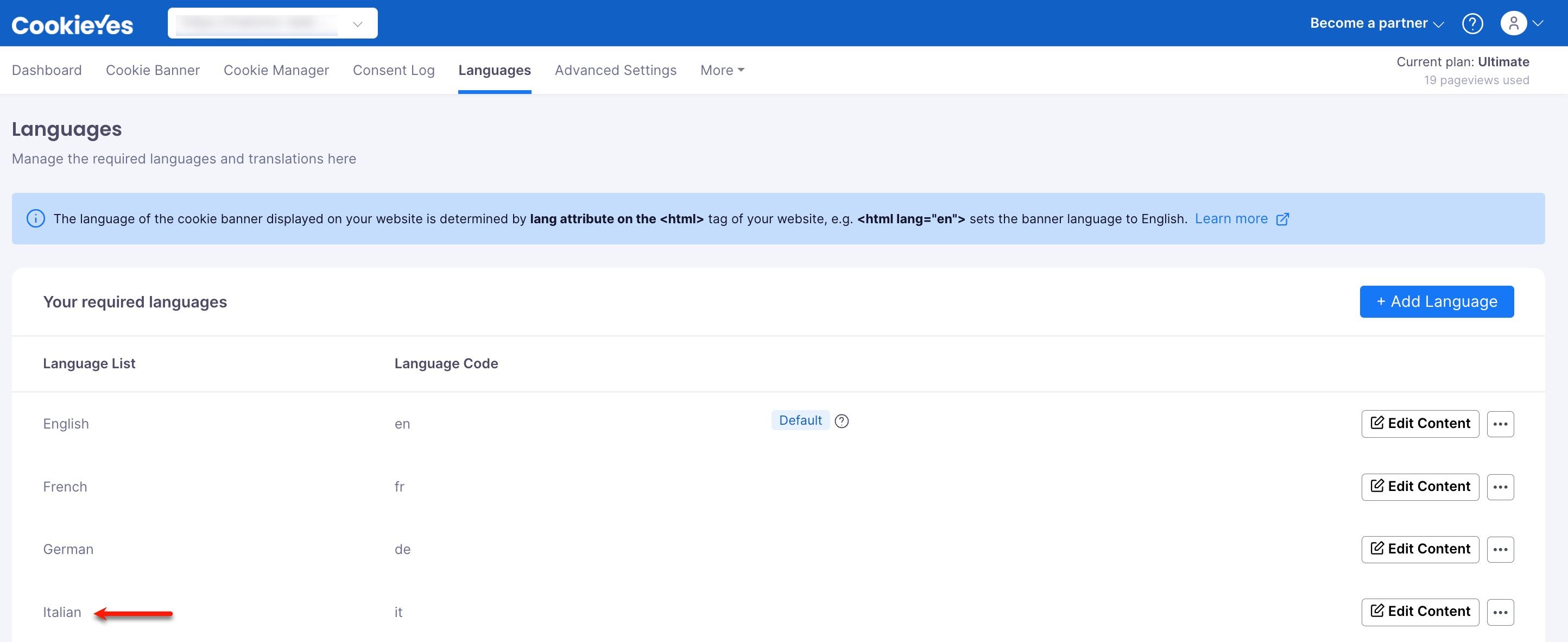Click the CookieYes logo

pos(72,24)
